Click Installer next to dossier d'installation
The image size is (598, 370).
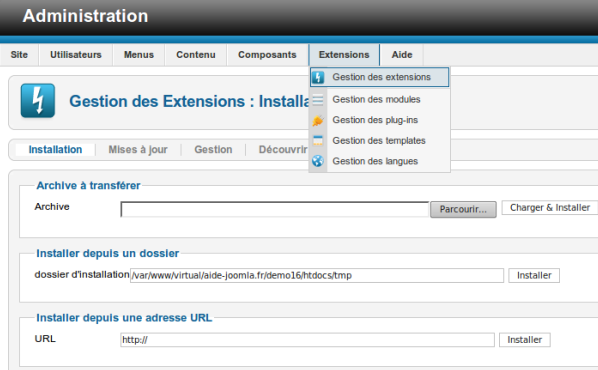click(x=534, y=275)
